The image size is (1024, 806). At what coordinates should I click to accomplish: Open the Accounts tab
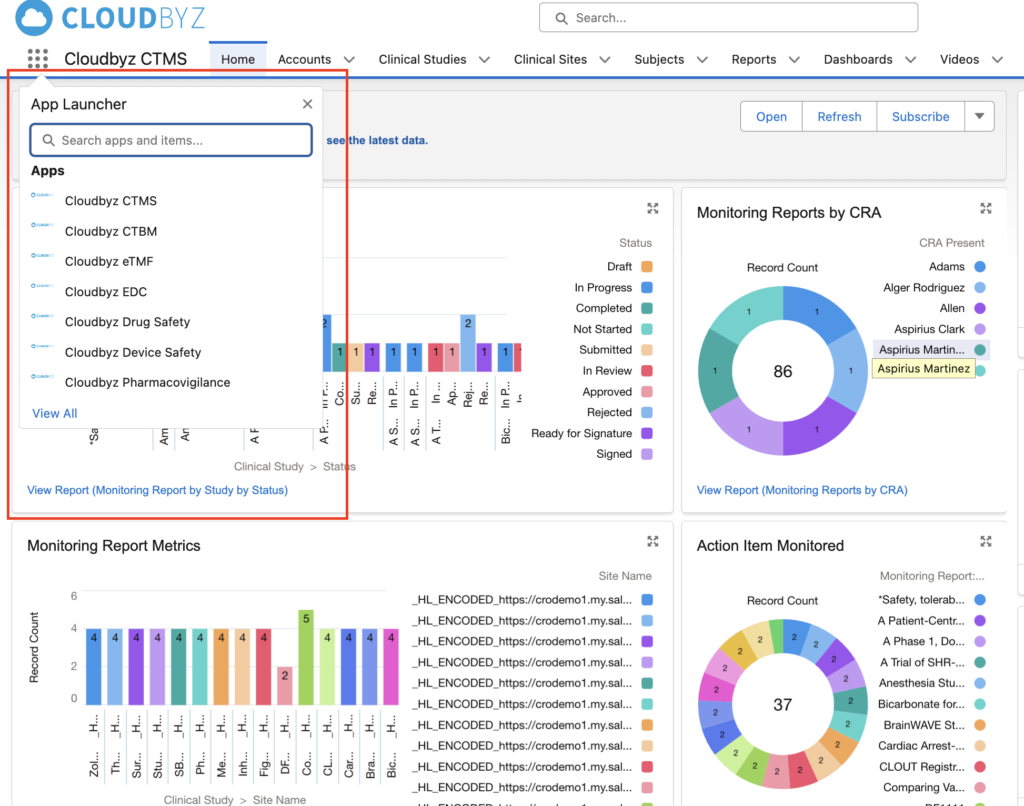tap(304, 59)
